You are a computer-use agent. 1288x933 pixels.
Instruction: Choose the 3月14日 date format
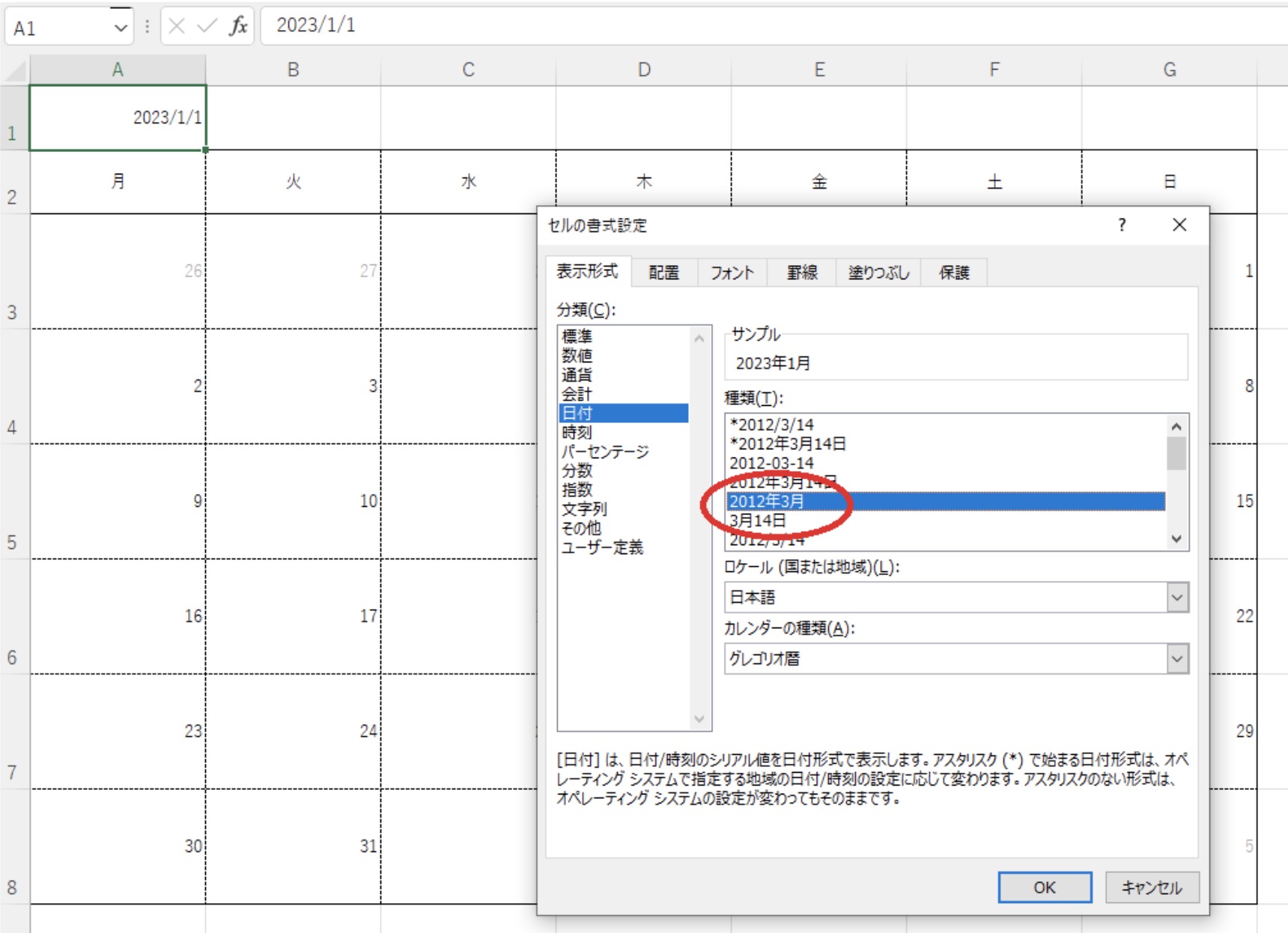(946, 520)
